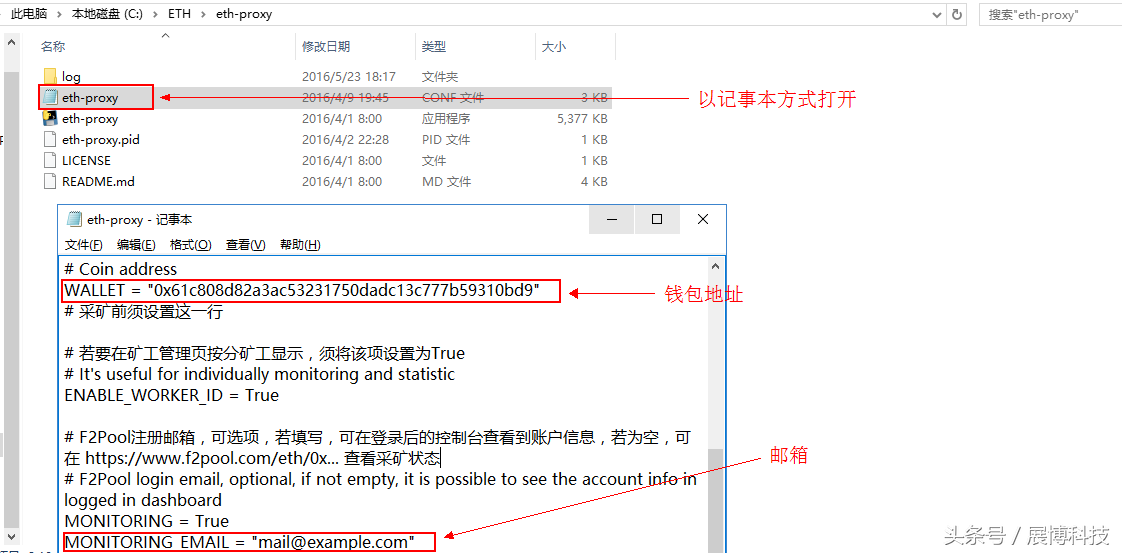Maximize the Notepad window
This screenshot has width=1122, height=553.
pos(657,220)
